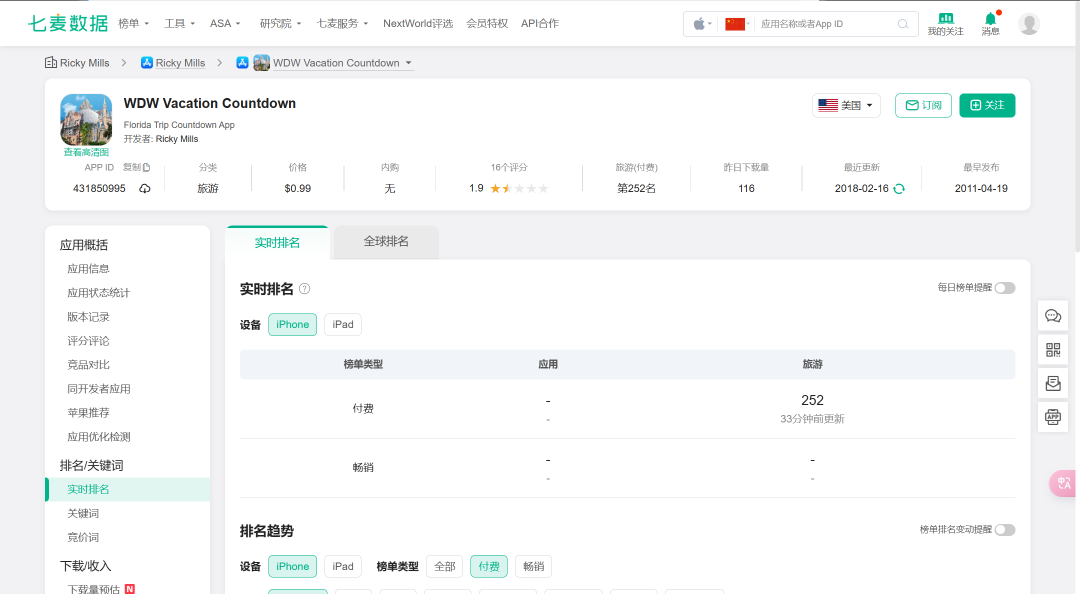Viewport: 1080px width, 594px height.
Task: Click the red N badge on 下载量预估
Action: [129, 589]
